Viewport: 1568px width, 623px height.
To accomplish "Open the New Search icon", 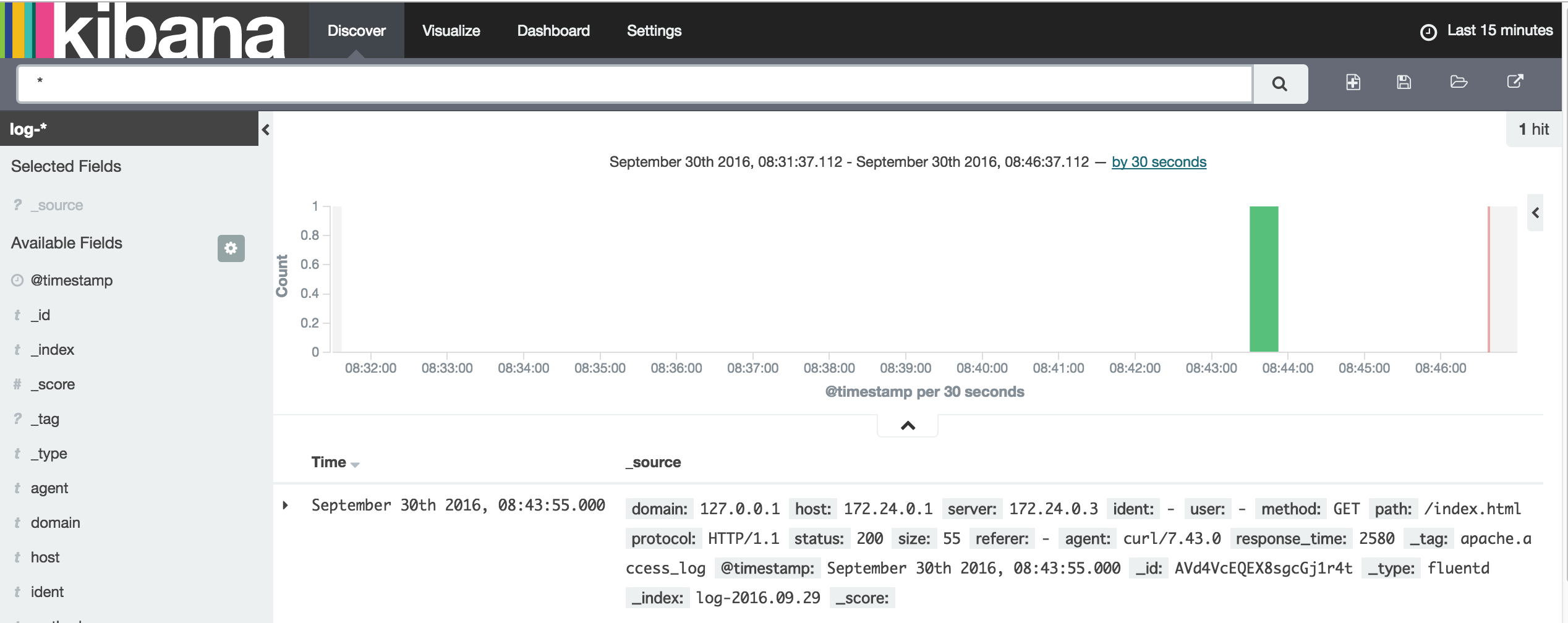I will coord(1353,82).
